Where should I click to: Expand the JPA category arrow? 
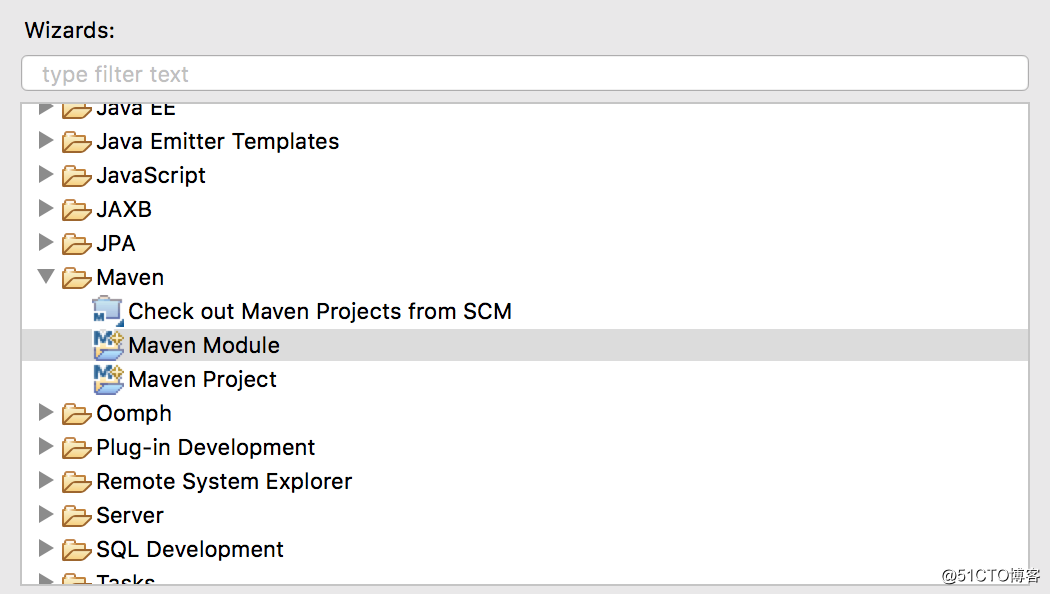coord(46,242)
